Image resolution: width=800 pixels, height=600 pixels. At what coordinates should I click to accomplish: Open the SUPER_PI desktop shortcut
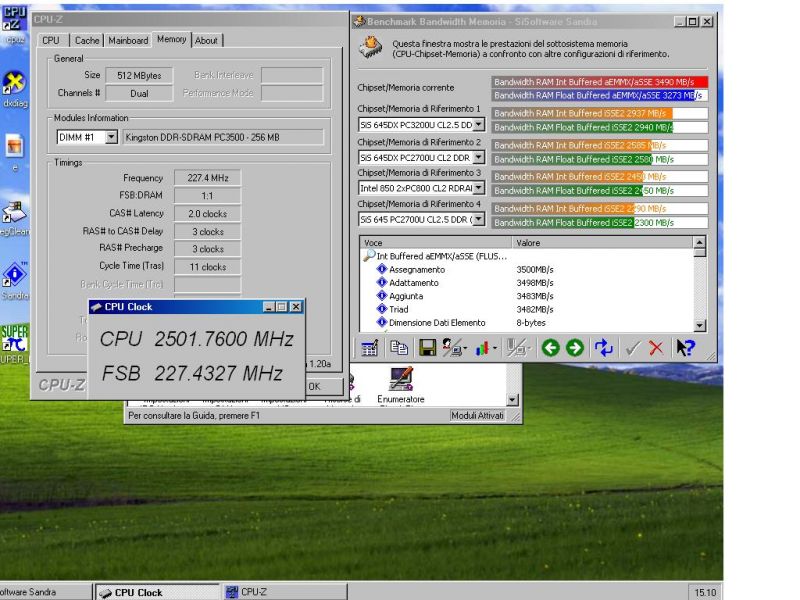[14, 344]
